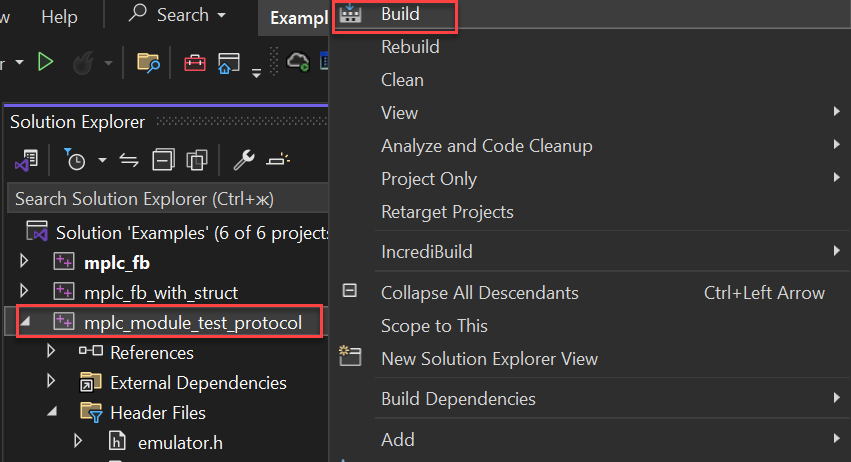Collapse the mplc_module_test_protocol project node
Screen dimensions: 851x462
coord(25,321)
